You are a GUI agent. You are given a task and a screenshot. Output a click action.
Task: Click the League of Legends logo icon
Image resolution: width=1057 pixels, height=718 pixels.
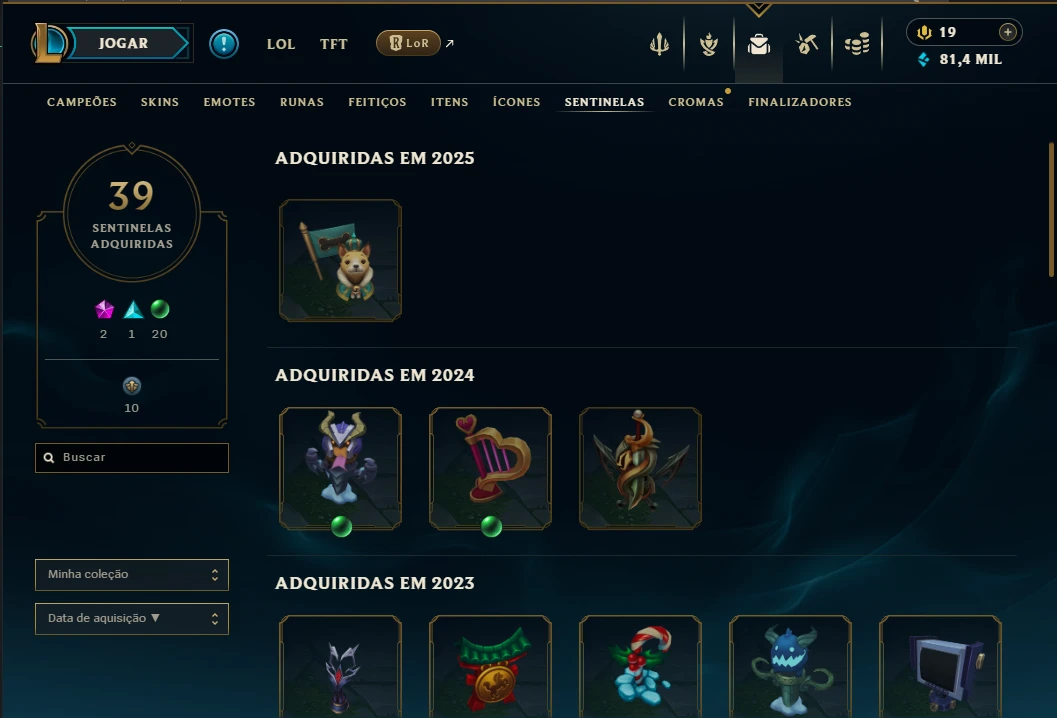[49, 43]
